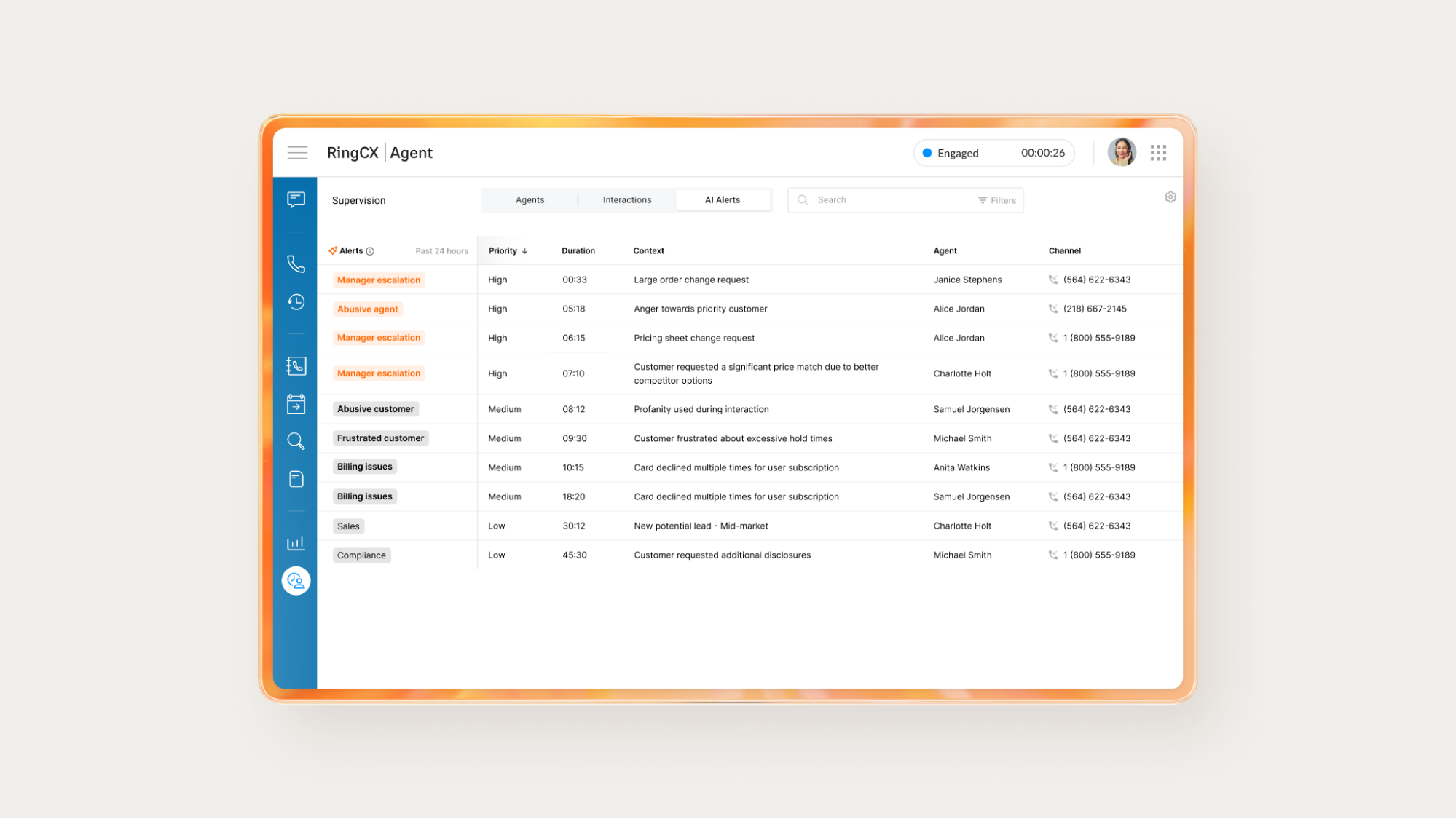Click the Filters button
The height and width of the screenshot is (819, 1456).
click(996, 199)
